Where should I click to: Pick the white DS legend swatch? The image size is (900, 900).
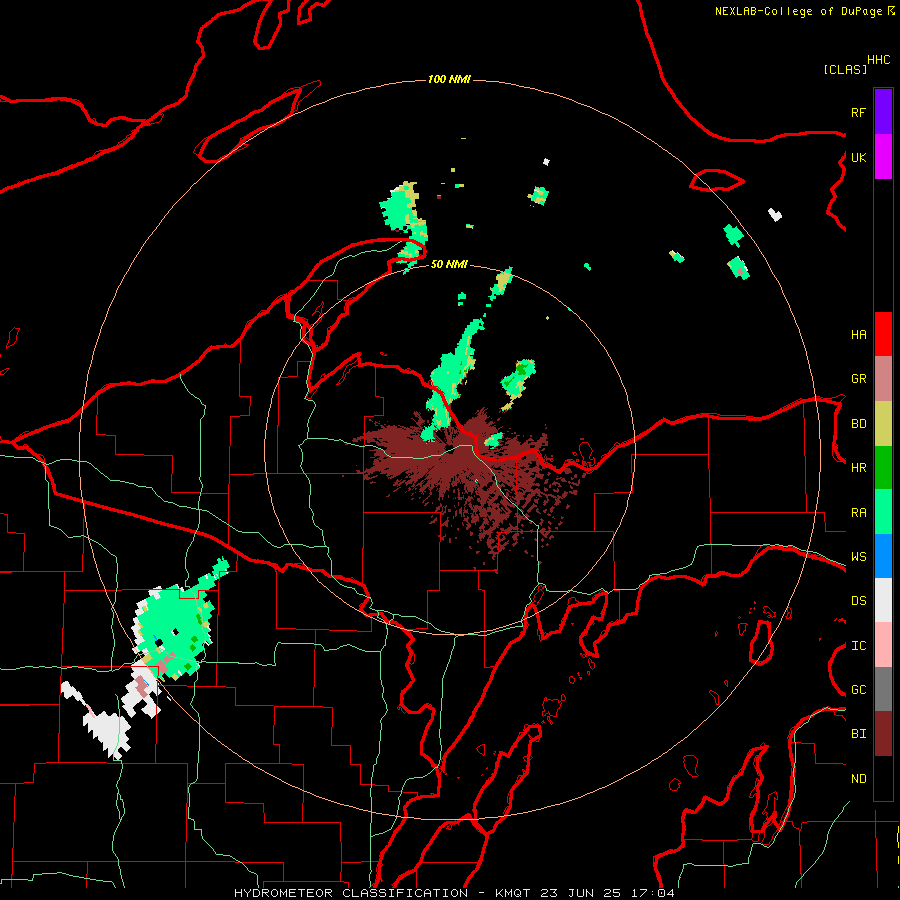click(x=883, y=600)
